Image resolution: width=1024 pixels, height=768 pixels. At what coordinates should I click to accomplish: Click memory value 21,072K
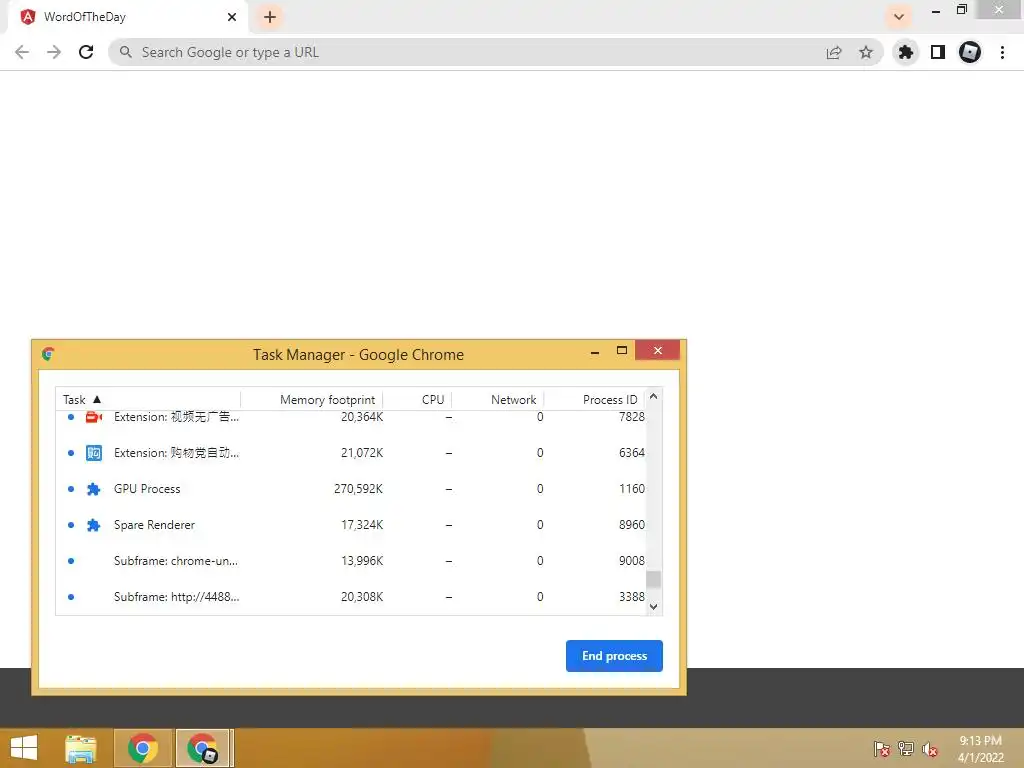point(362,453)
